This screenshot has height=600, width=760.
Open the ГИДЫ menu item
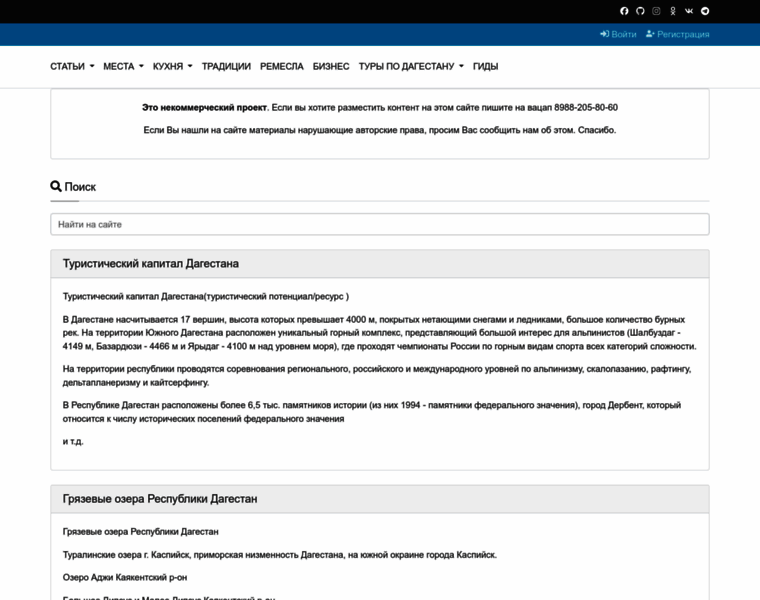point(486,66)
